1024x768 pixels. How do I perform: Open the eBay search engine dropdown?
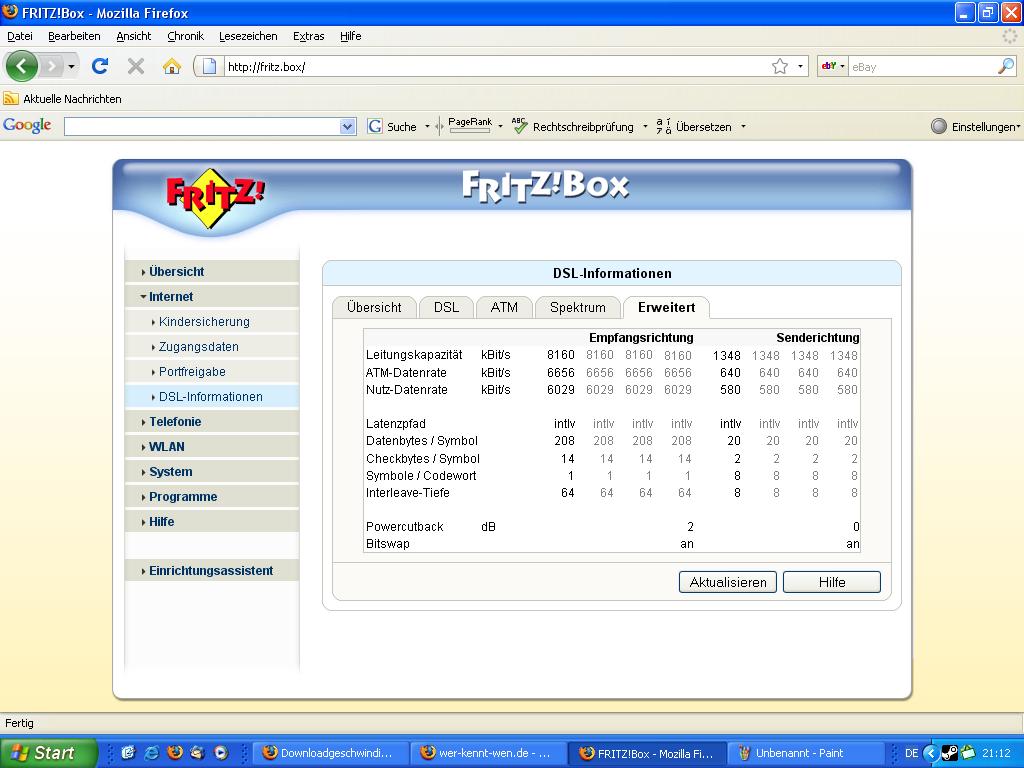pos(842,66)
